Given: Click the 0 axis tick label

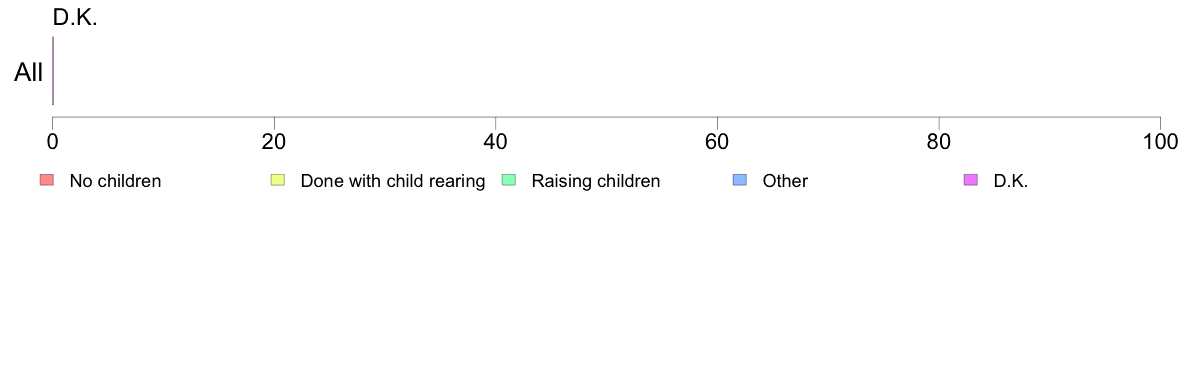Looking at the screenshot, I should [x=52, y=142].
